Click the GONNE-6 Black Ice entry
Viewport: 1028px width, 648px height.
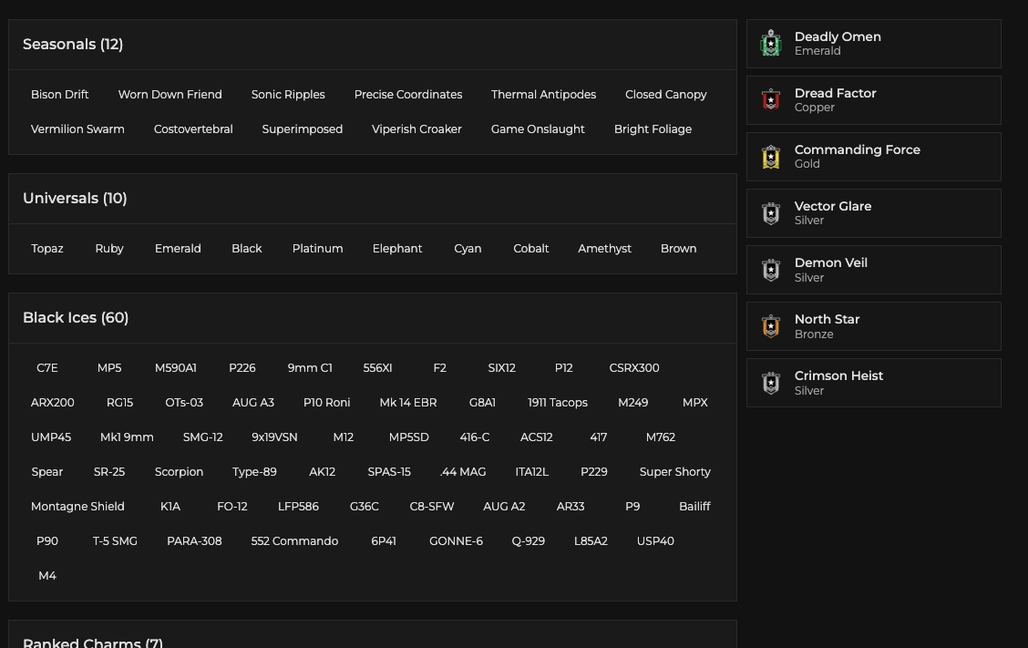(x=456, y=542)
